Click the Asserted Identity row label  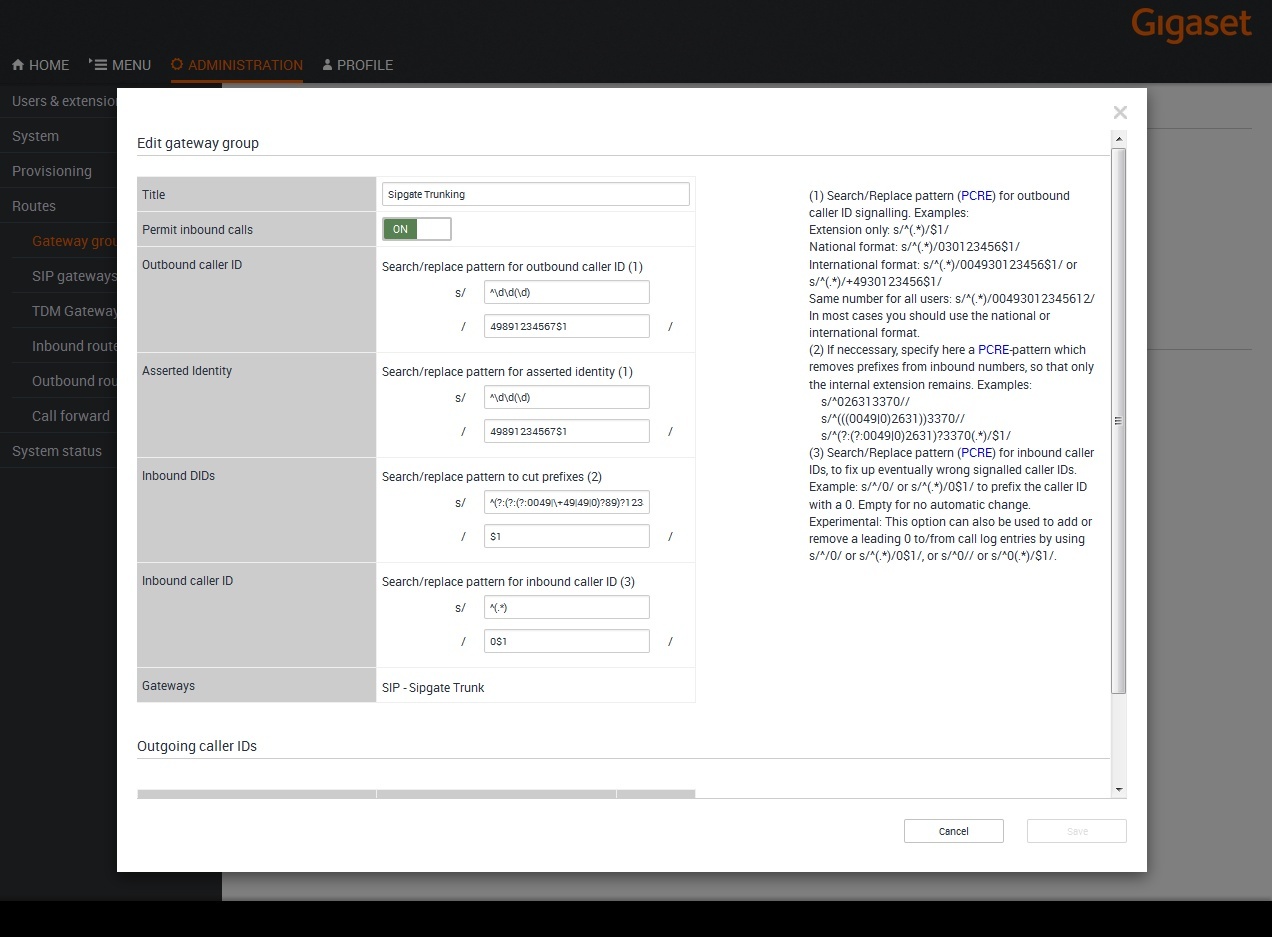point(187,371)
